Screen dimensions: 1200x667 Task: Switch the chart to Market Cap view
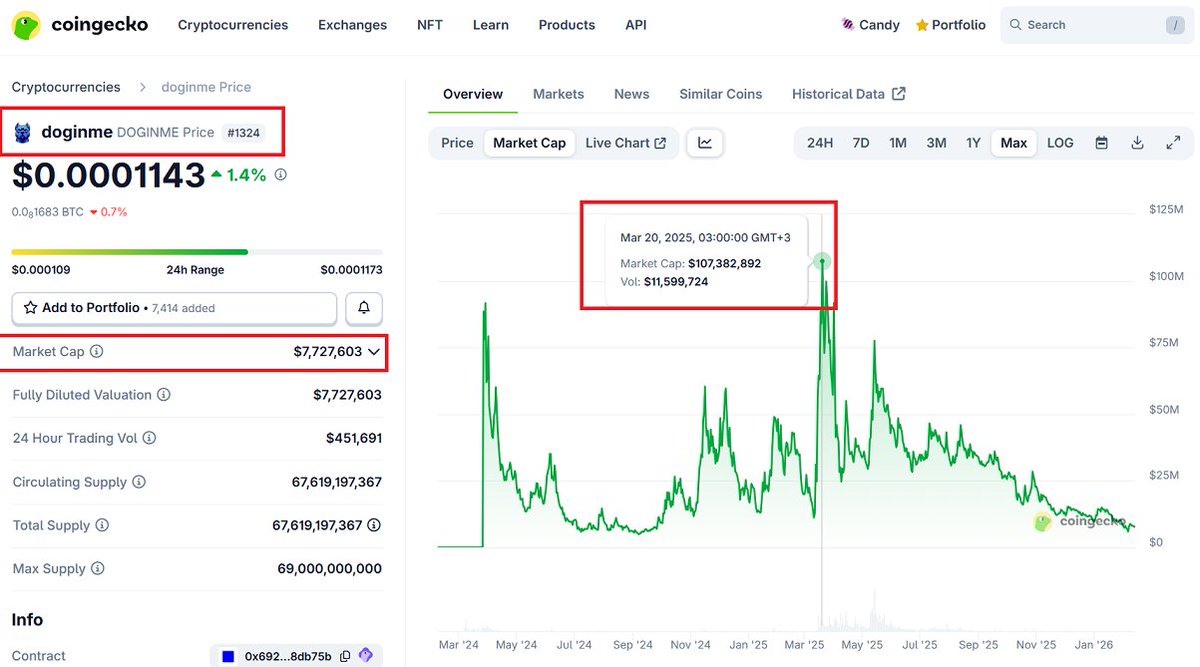pyautogui.click(x=529, y=143)
